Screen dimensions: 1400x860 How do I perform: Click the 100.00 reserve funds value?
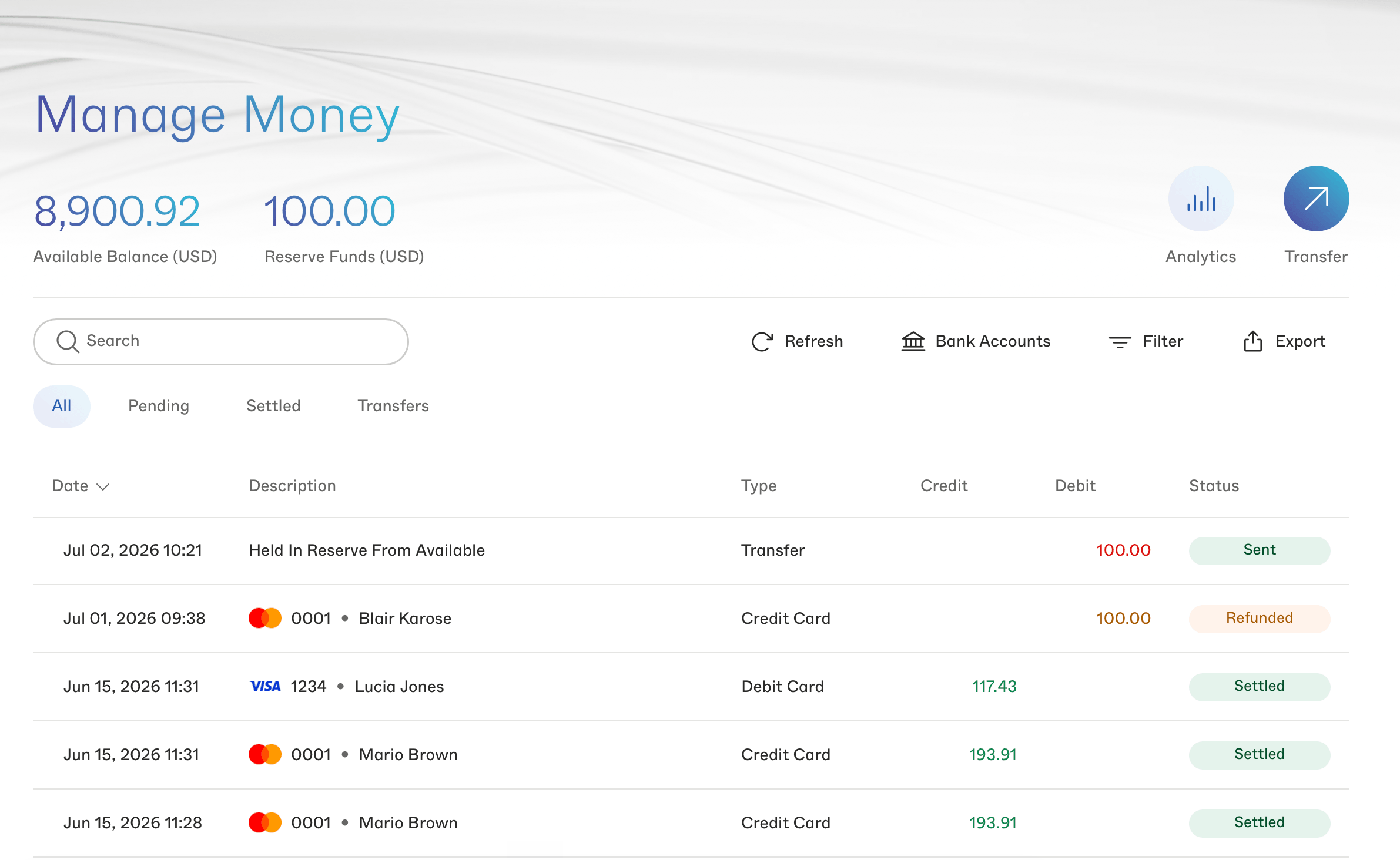pyautogui.click(x=329, y=211)
